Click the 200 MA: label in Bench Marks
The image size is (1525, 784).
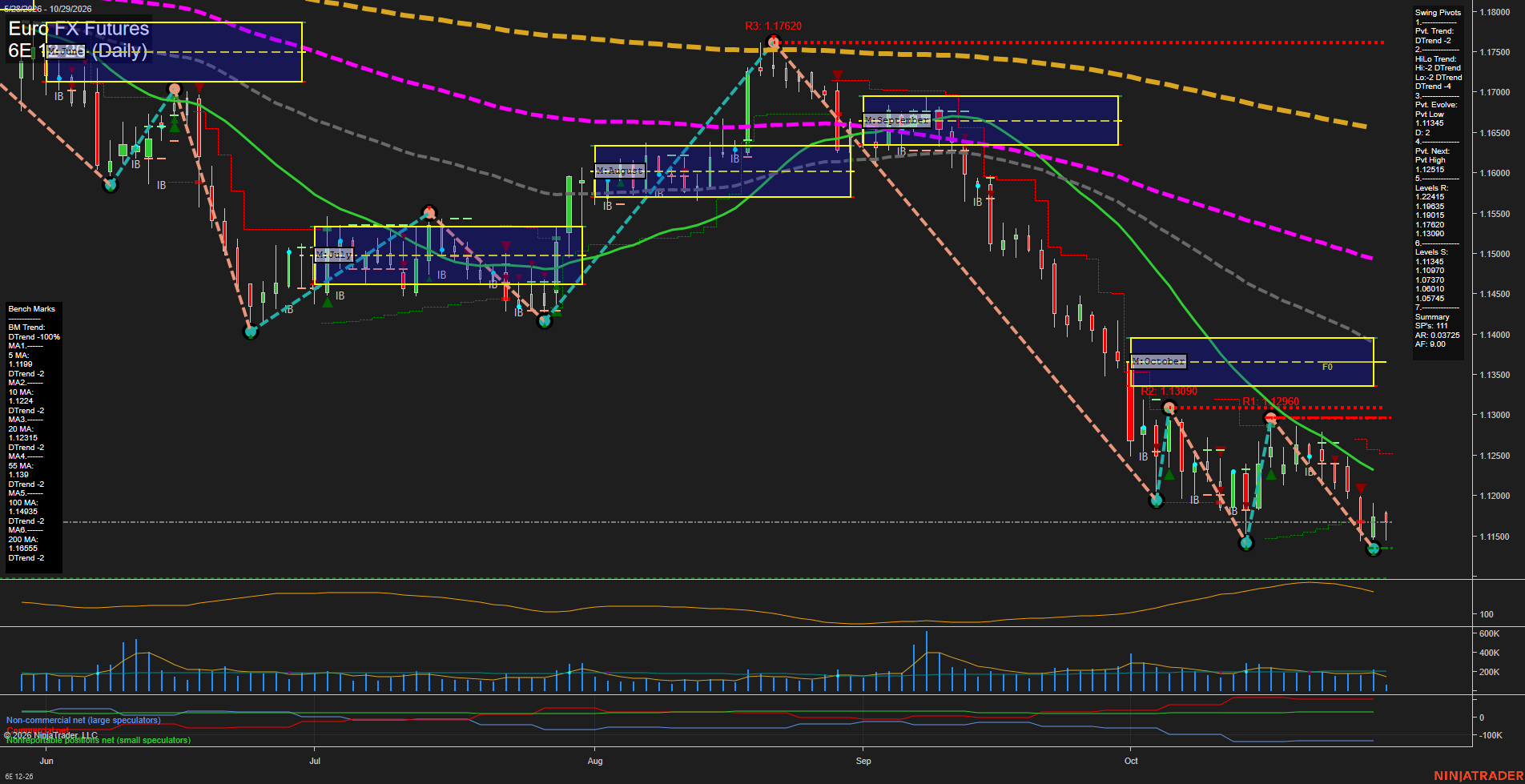click(23, 540)
